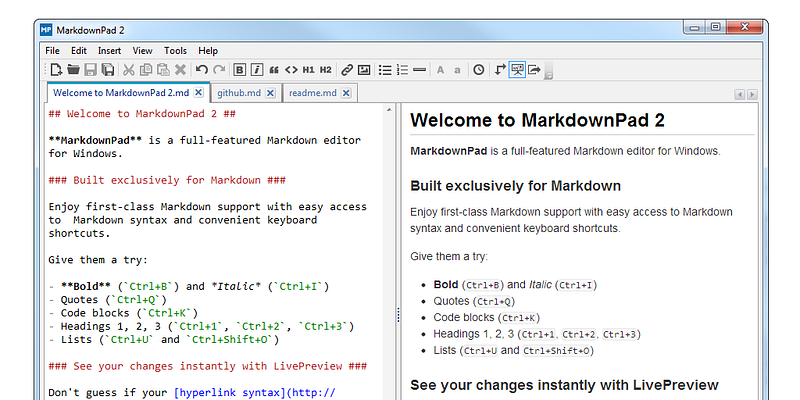The width and height of the screenshot is (800, 400).
Task: Insert an image with the picture icon
Action: [x=364, y=70]
